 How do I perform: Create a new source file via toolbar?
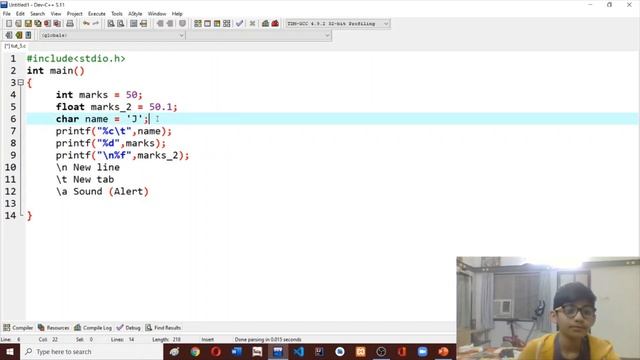(9, 24)
